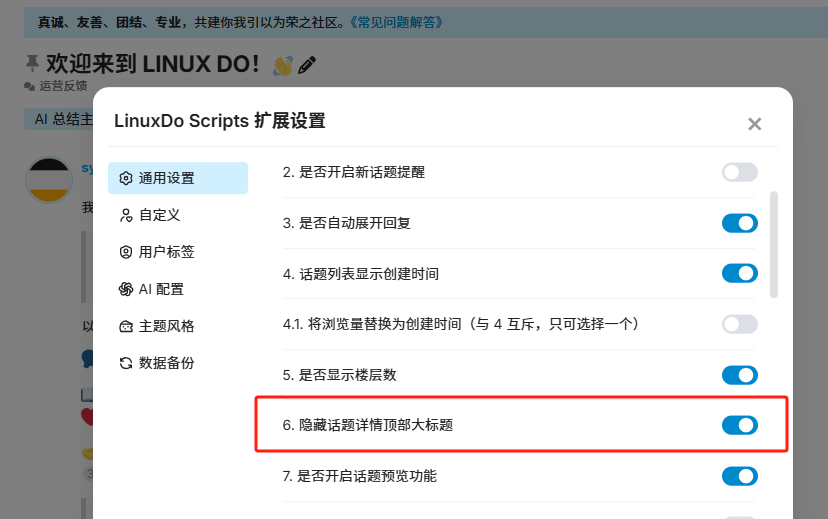Viewport: 828px width, 519px height.
Task: Switch off 是否开启话题预览功能 toggle
Action: coord(740,476)
